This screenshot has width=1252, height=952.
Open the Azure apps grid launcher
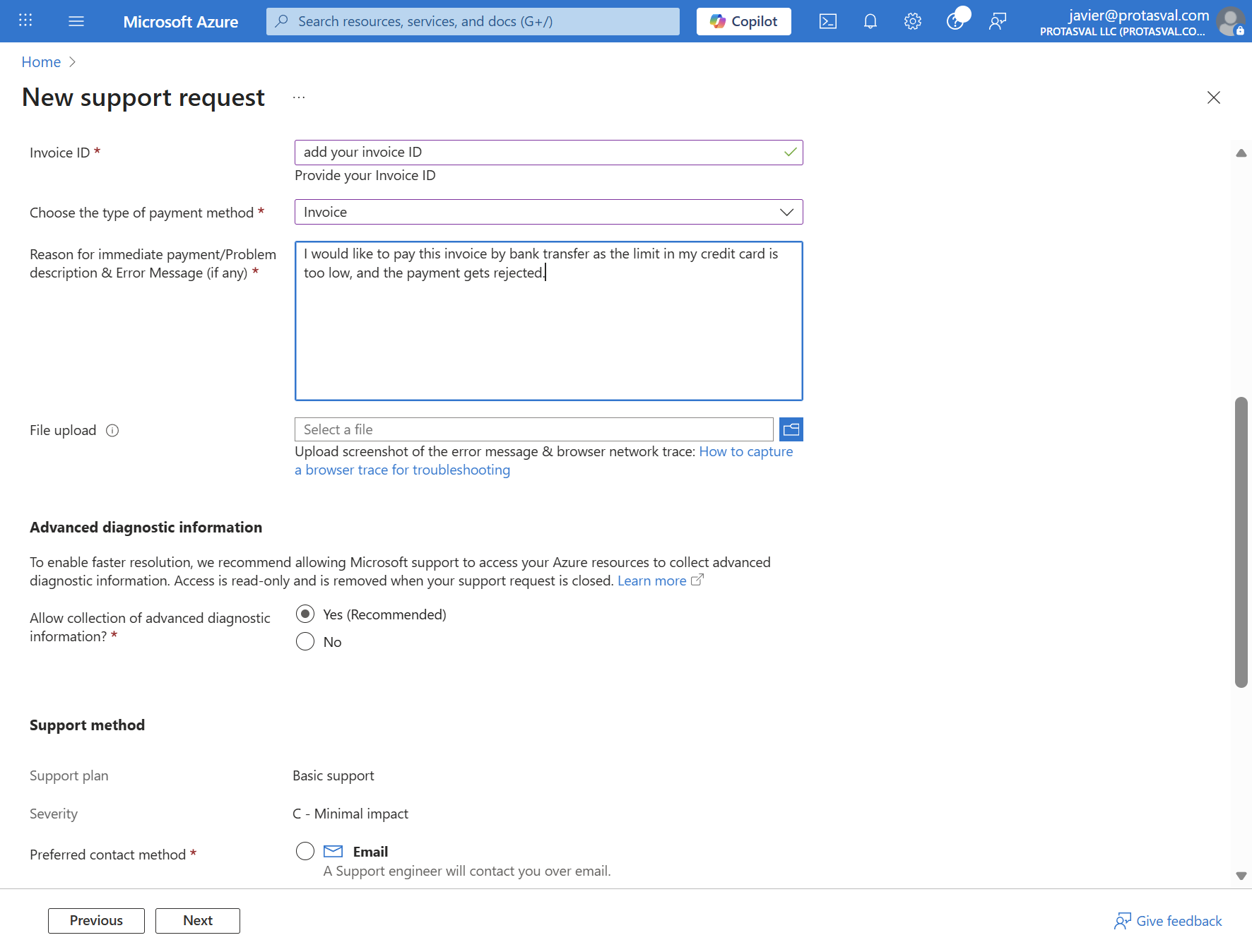[25, 21]
